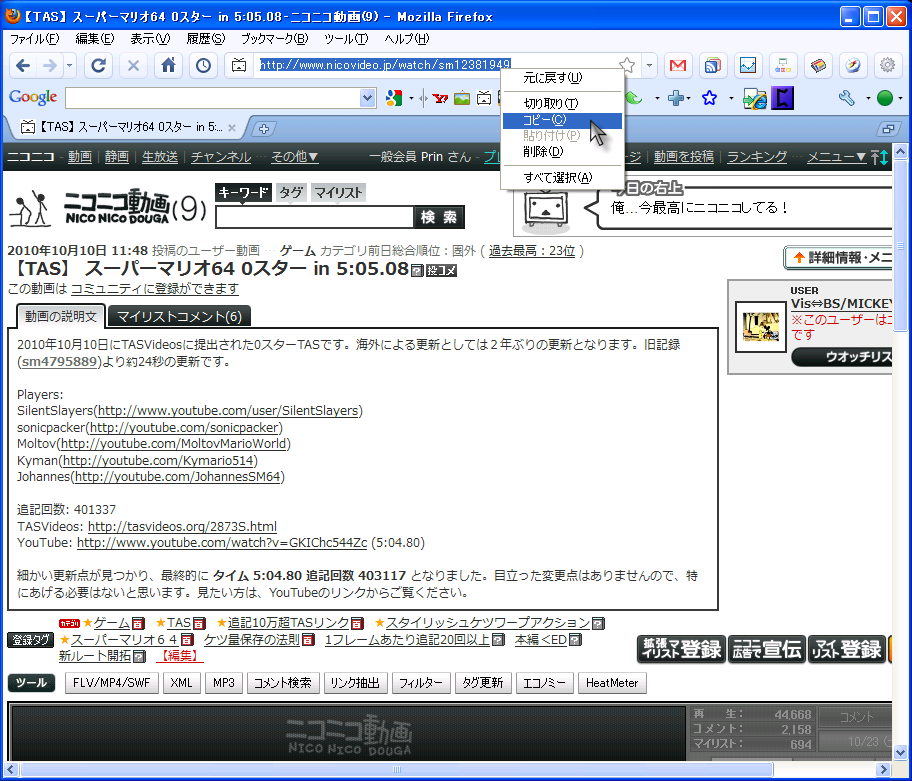Screen dimensions: 912x781
Task: Click the Reload page toolbar button
Action: [98, 66]
